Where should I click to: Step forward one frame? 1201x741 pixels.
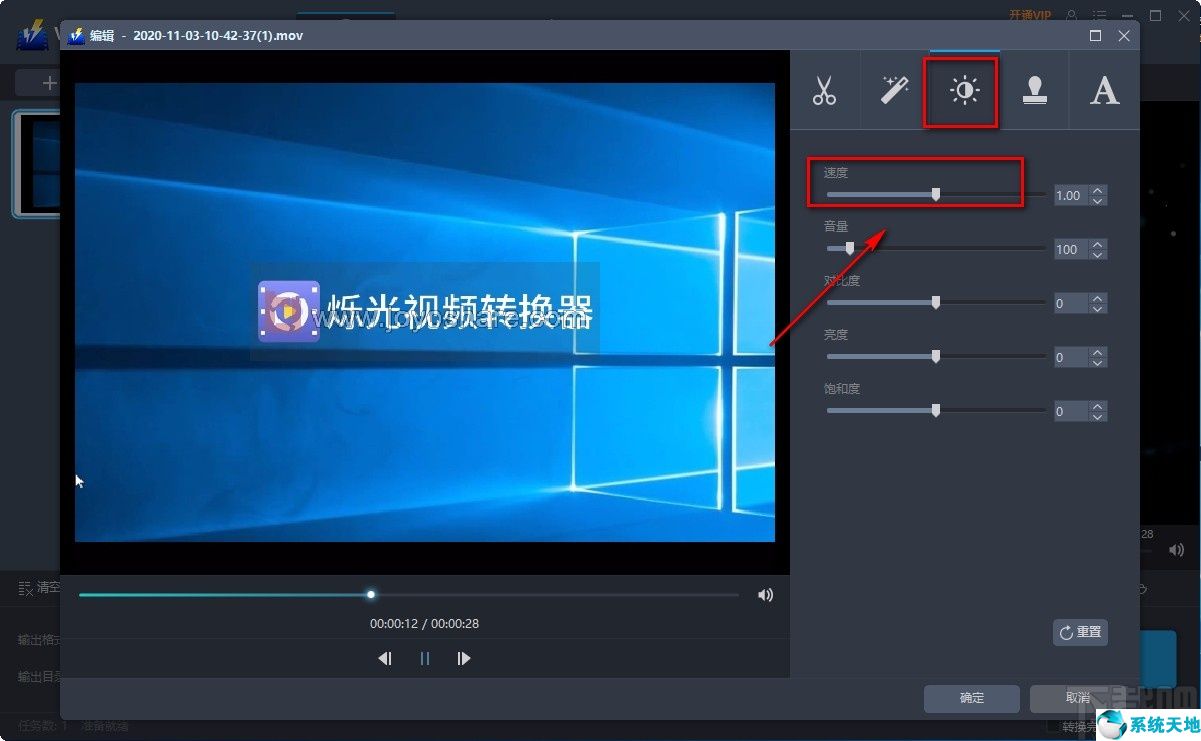463,658
